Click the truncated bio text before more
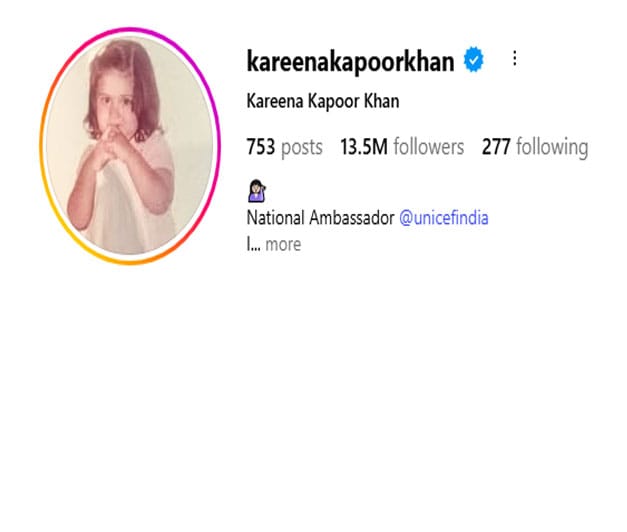Viewport: 627px width, 532px height. [254, 244]
